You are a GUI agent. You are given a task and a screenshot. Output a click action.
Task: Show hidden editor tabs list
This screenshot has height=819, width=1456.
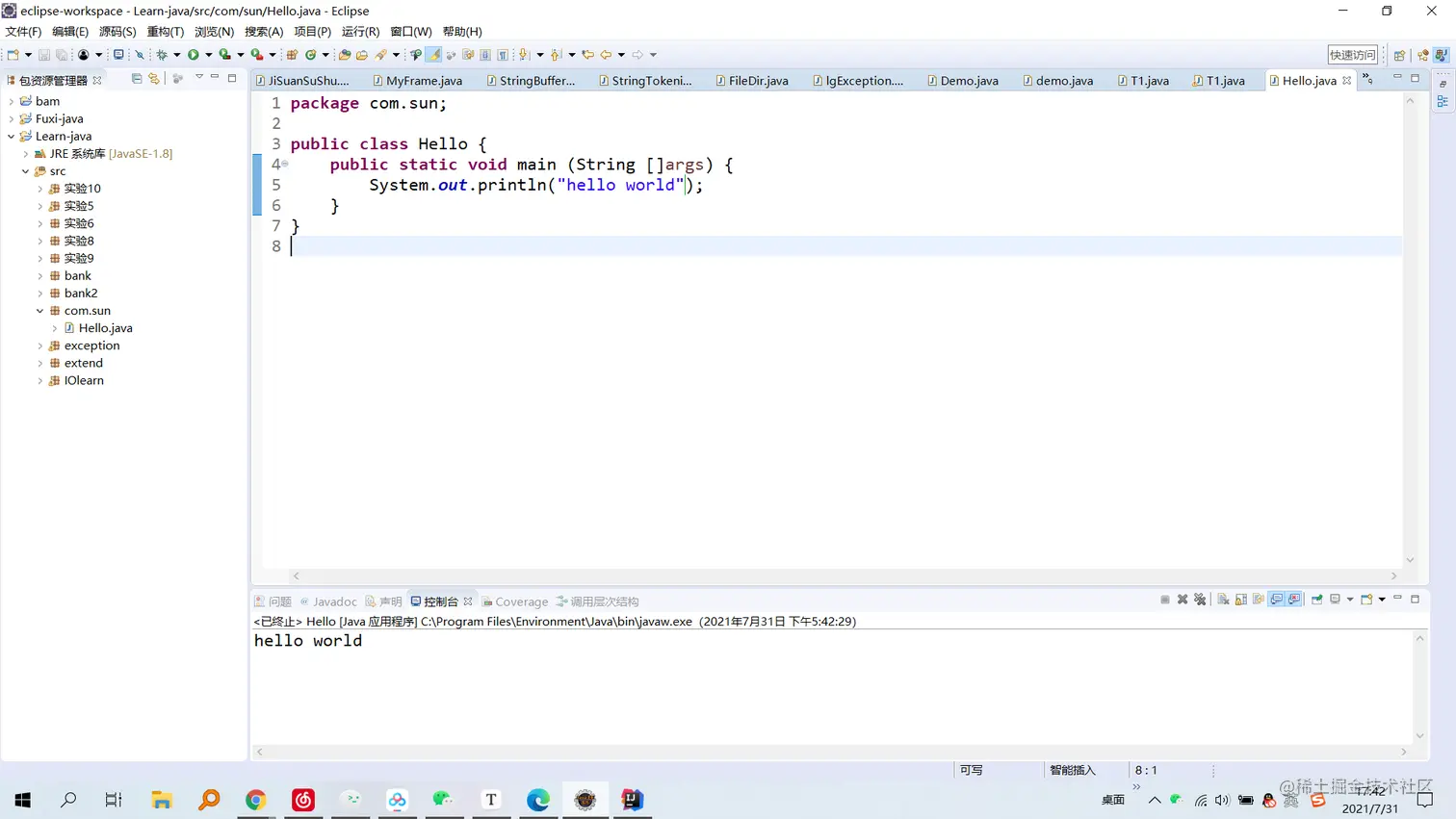coord(1367,80)
